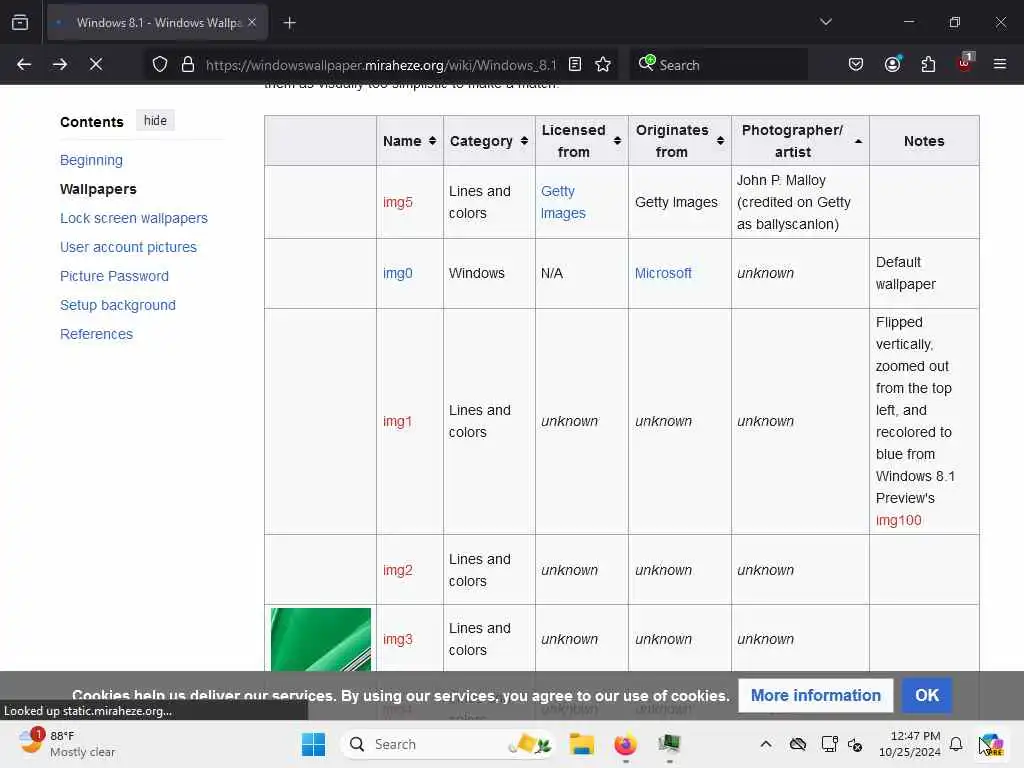This screenshot has height=768, width=1024.
Task: Open the tray icon left of clock
Action: (x=855, y=744)
